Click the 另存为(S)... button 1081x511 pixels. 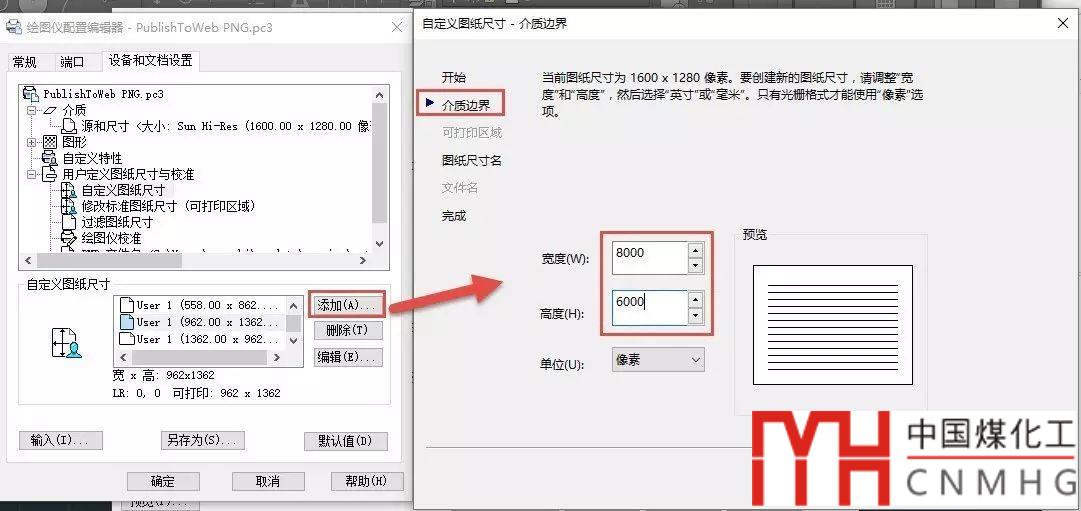203,440
